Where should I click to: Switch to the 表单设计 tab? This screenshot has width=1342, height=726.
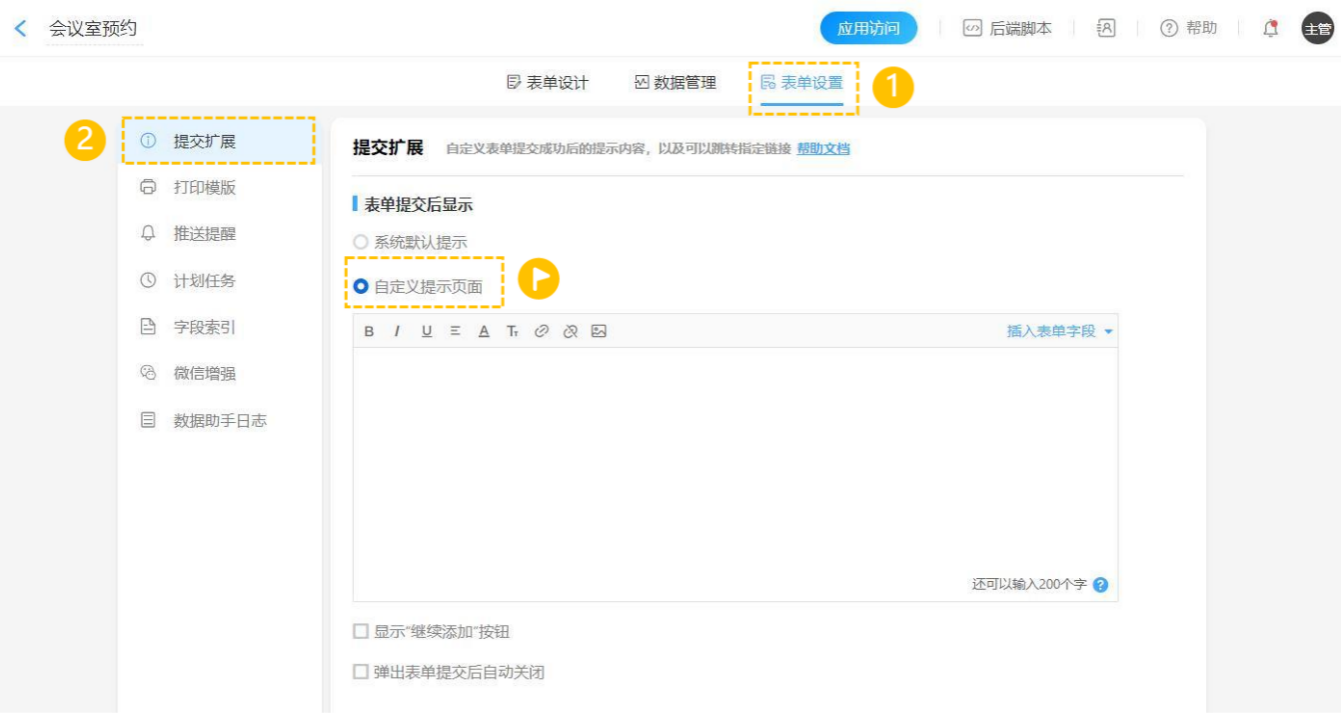548,83
